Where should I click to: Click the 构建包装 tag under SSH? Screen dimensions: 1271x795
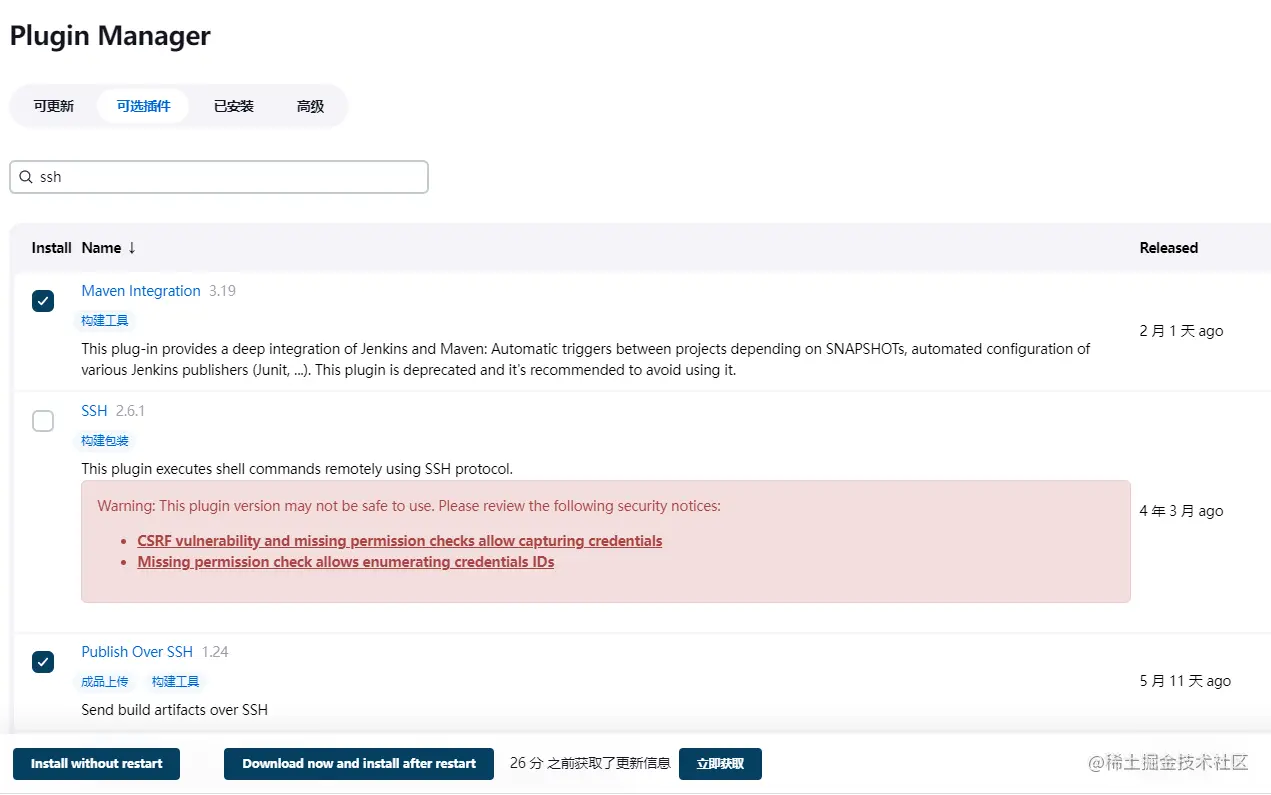click(105, 441)
